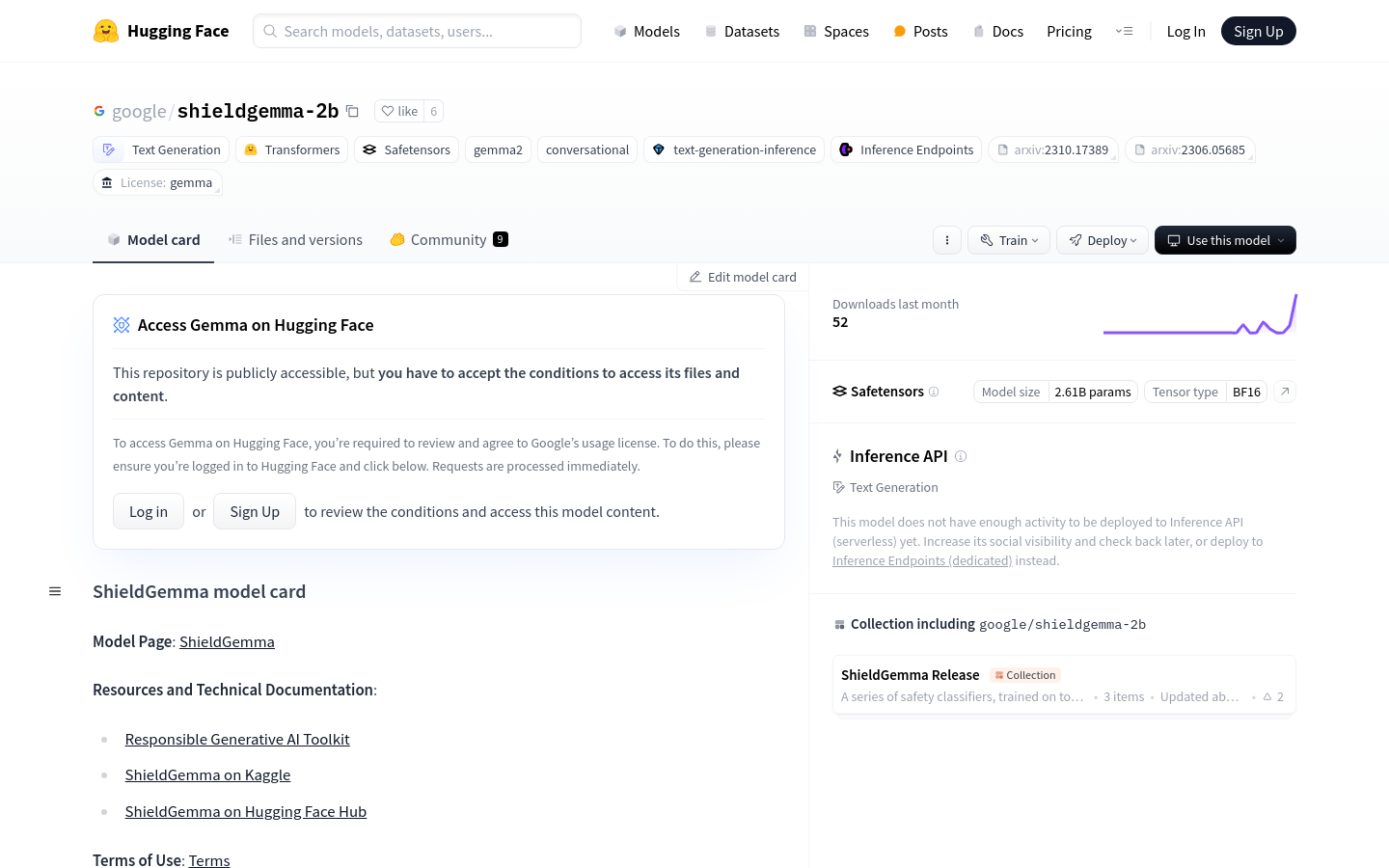Open the Responsible Generative AI Toolkit link

[x=237, y=739]
